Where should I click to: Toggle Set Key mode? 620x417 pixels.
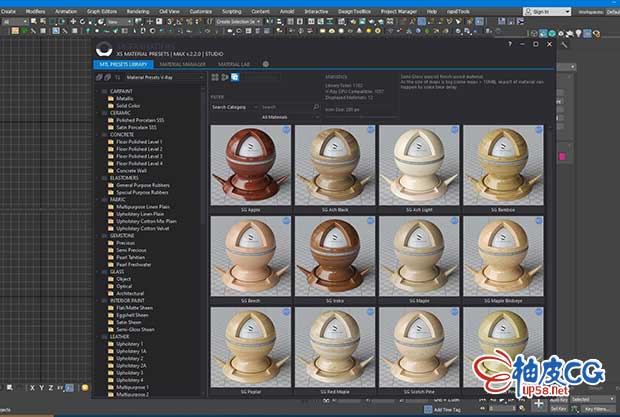click(x=559, y=409)
